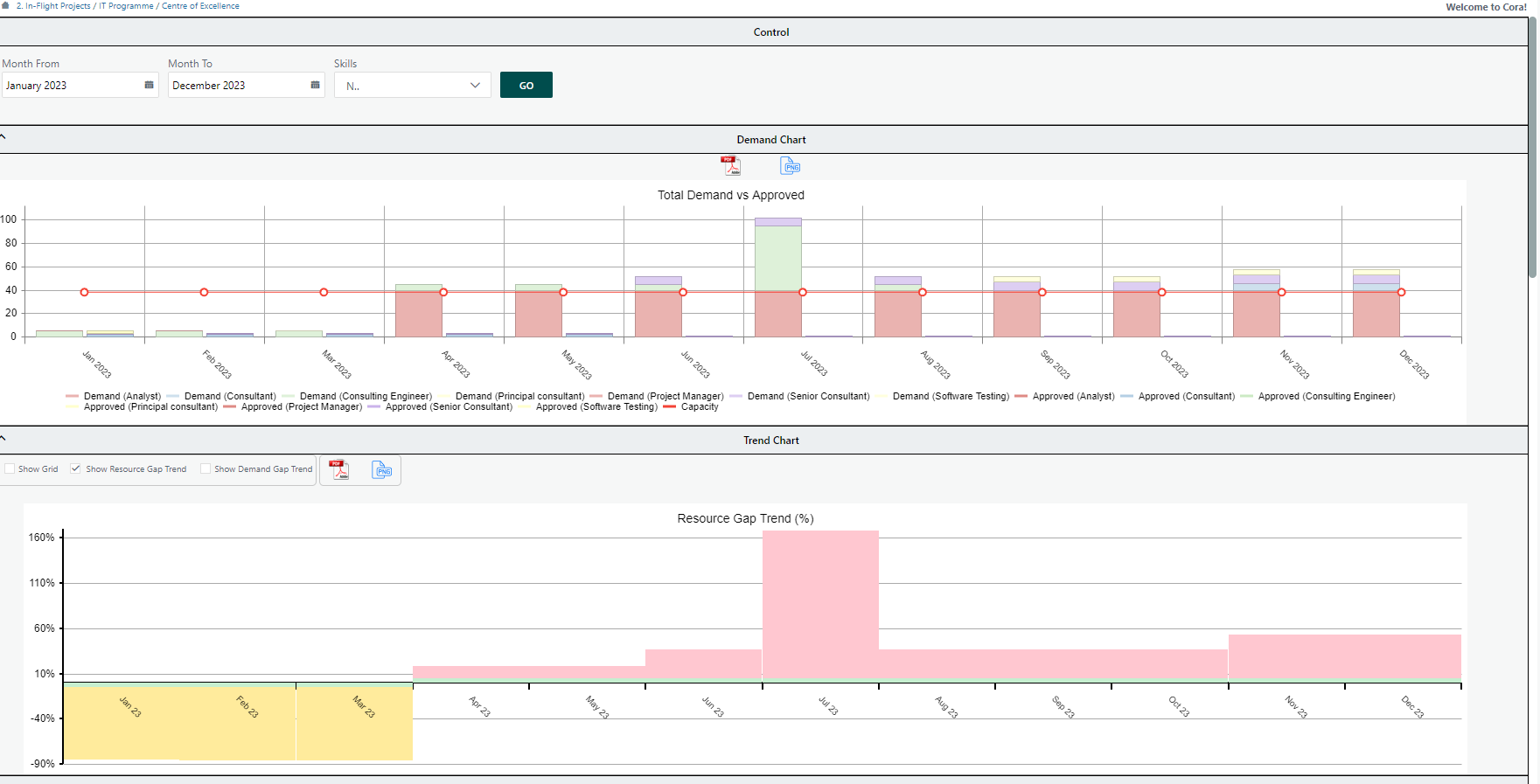Toggle Demand (Consultant) legend entry

tap(221, 397)
